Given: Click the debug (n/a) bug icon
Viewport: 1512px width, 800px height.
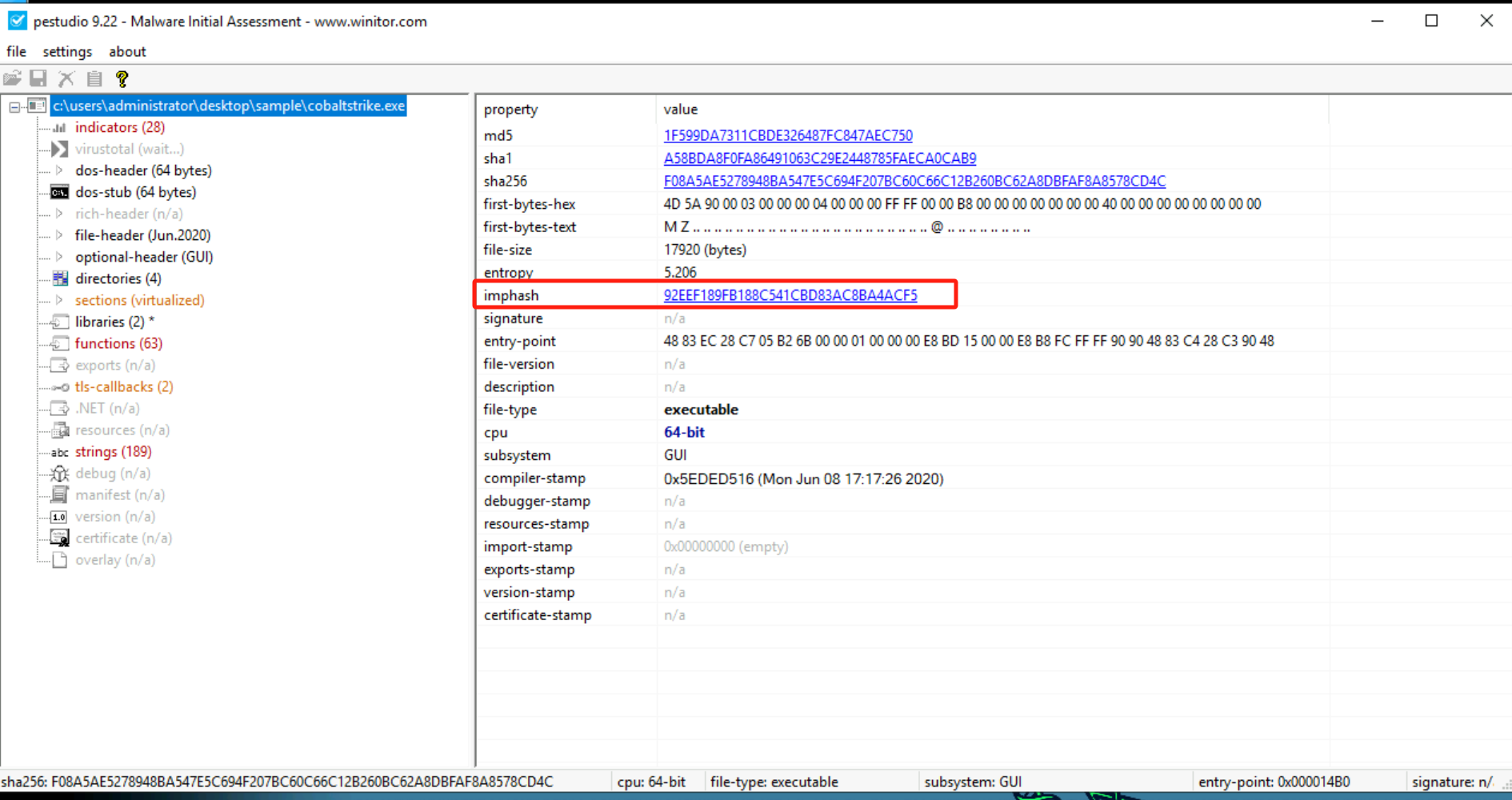Looking at the screenshot, I should [x=60, y=473].
